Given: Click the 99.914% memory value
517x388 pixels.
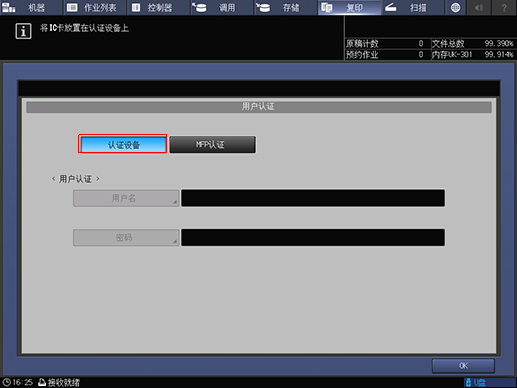Looking at the screenshot, I should pos(499,55).
